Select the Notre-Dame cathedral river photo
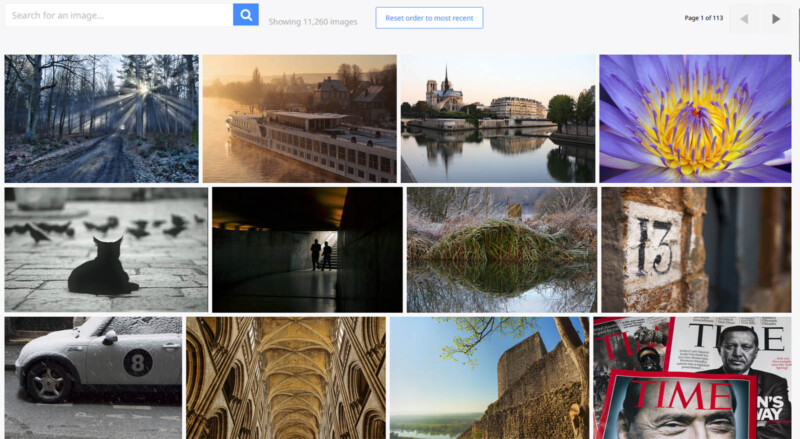 (497, 118)
